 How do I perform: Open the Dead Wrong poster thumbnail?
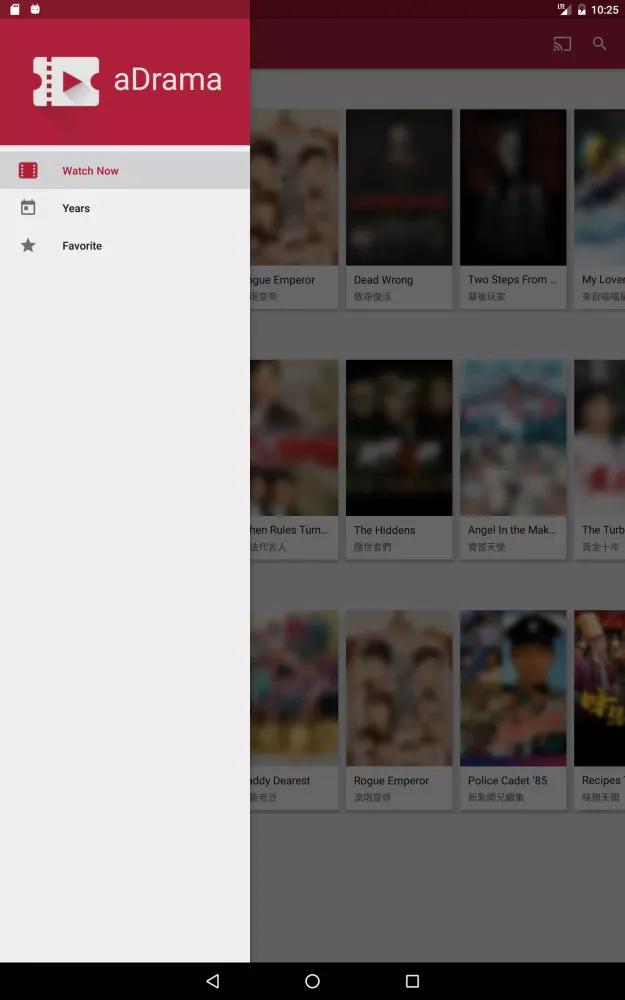399,188
